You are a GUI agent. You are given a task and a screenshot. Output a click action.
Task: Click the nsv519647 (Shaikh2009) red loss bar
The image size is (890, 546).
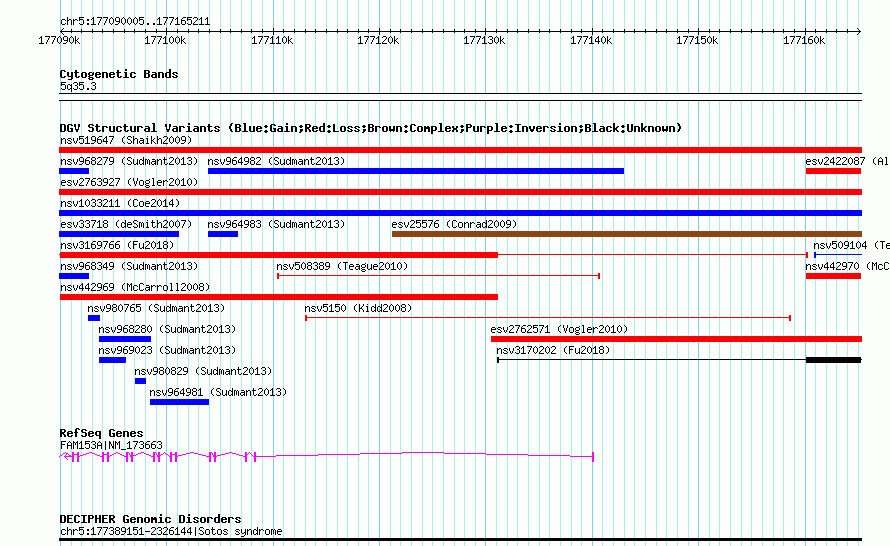click(460, 150)
